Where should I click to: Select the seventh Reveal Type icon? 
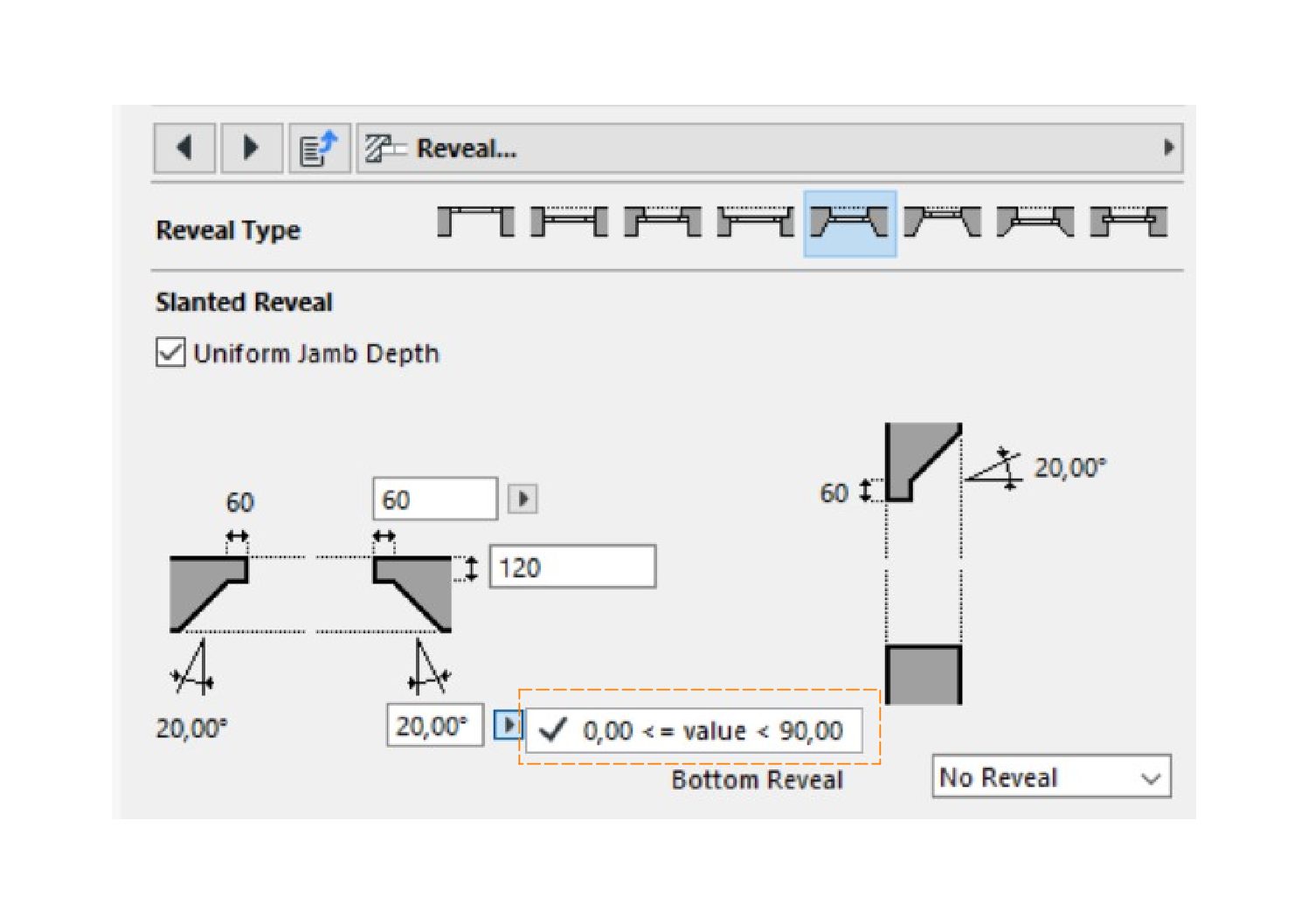1035,222
